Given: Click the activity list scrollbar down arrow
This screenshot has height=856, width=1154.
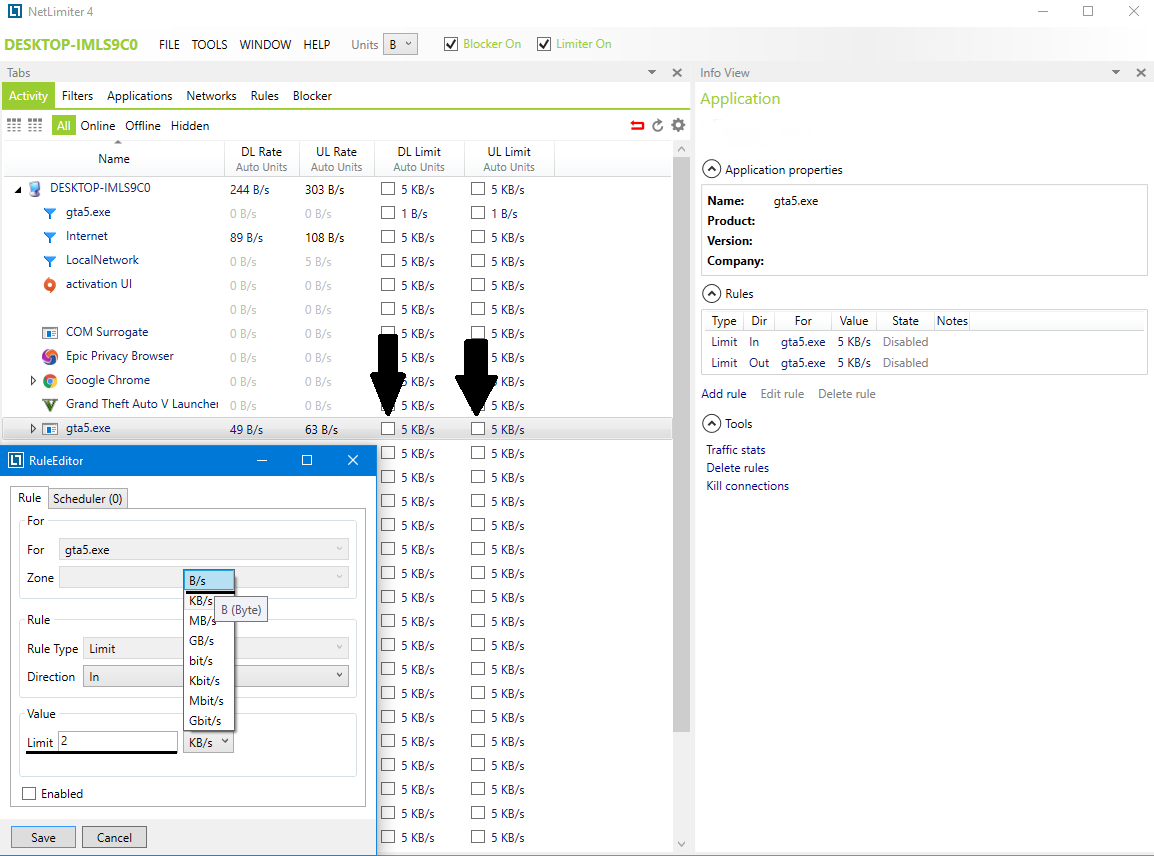Looking at the screenshot, I should point(682,844).
